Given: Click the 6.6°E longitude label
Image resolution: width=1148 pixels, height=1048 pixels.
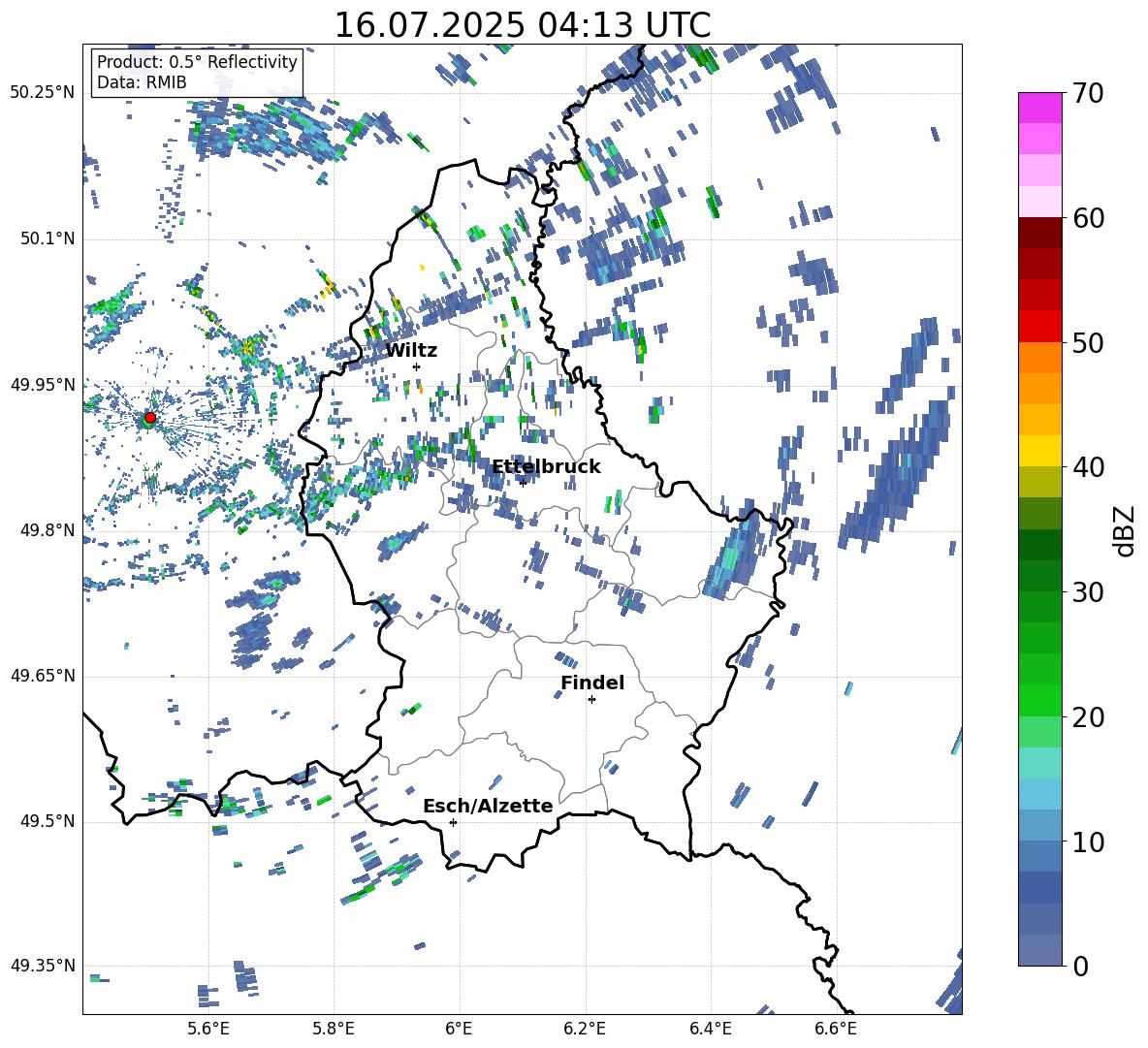Looking at the screenshot, I should click(x=836, y=1029).
